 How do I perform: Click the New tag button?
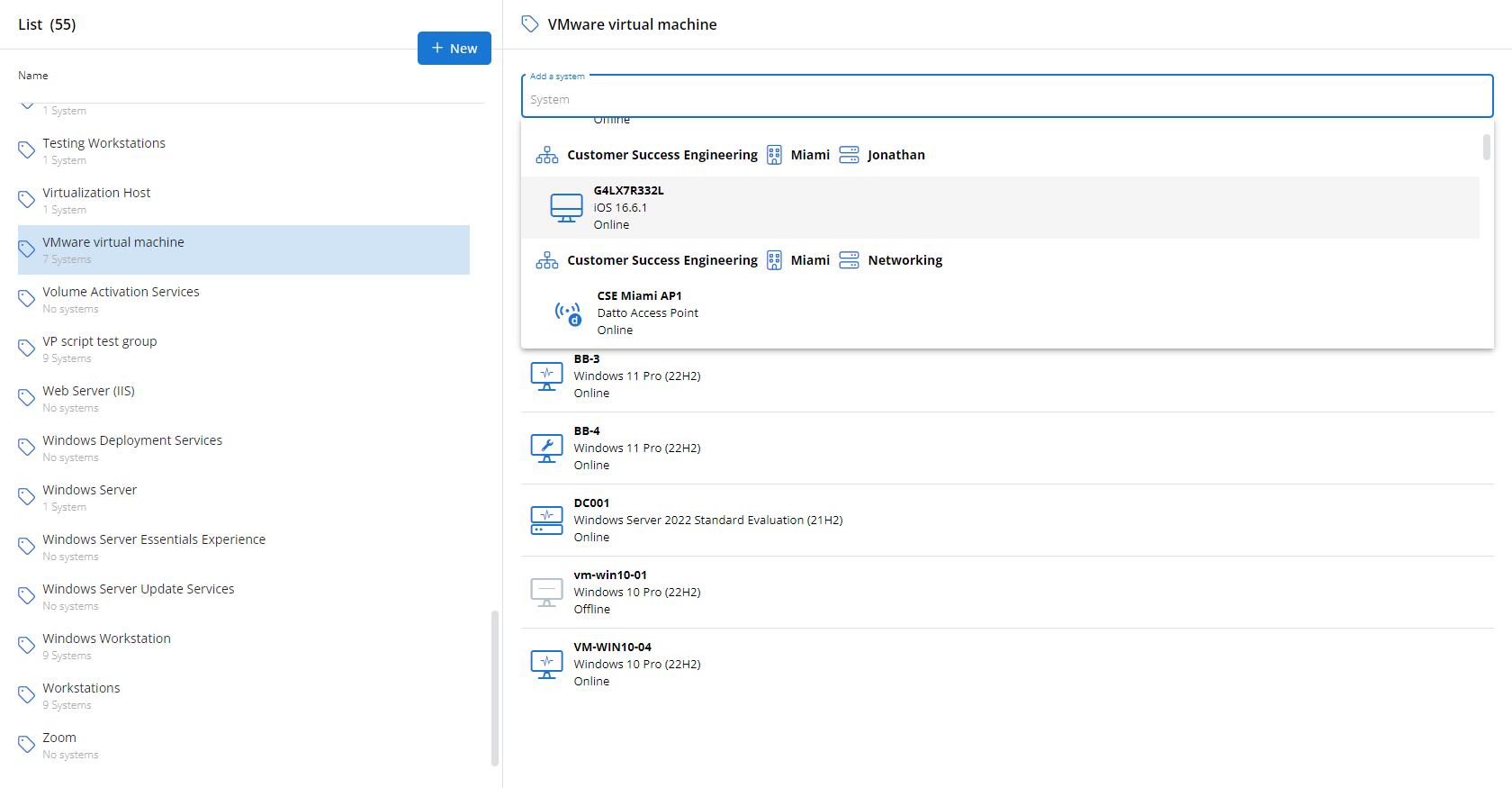click(454, 49)
